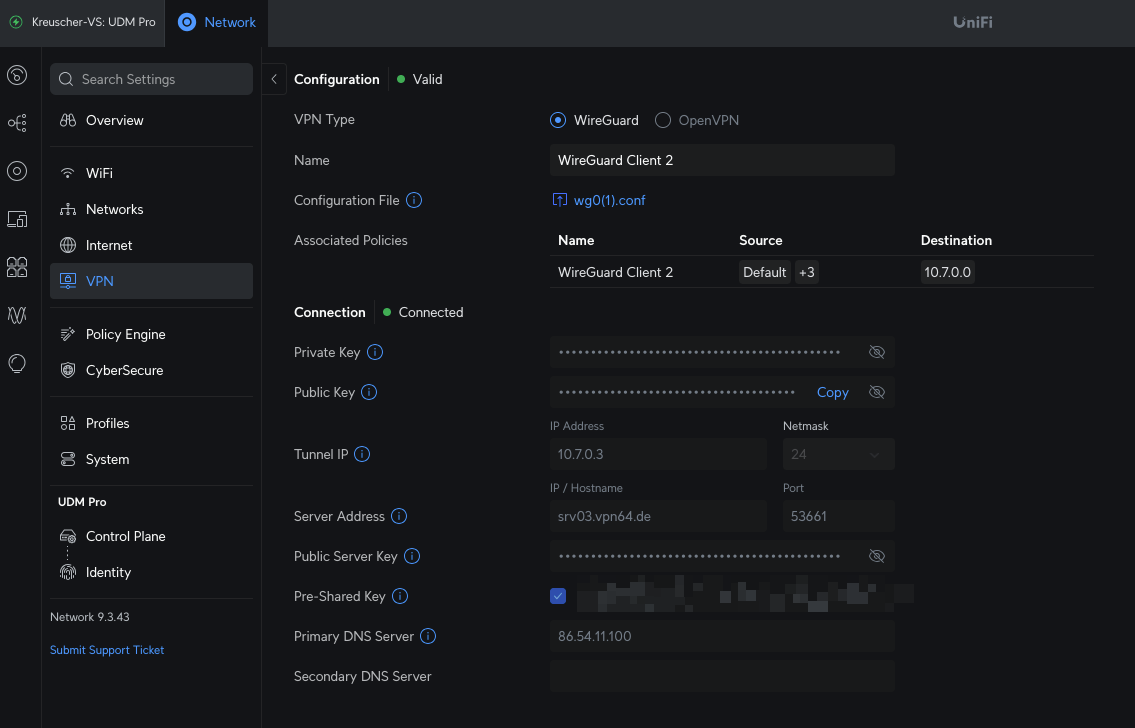
Task: Open Control Plane settings
Action: point(151,536)
